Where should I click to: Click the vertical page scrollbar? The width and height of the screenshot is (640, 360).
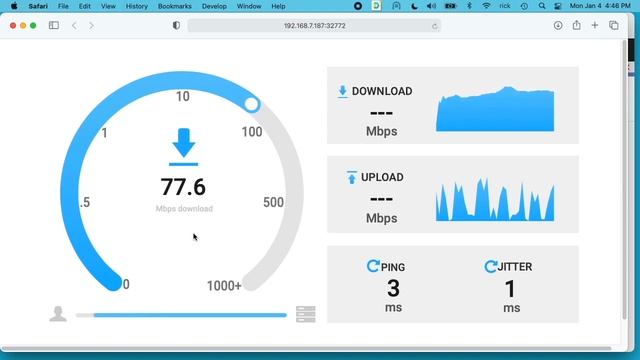pyautogui.click(x=624, y=180)
